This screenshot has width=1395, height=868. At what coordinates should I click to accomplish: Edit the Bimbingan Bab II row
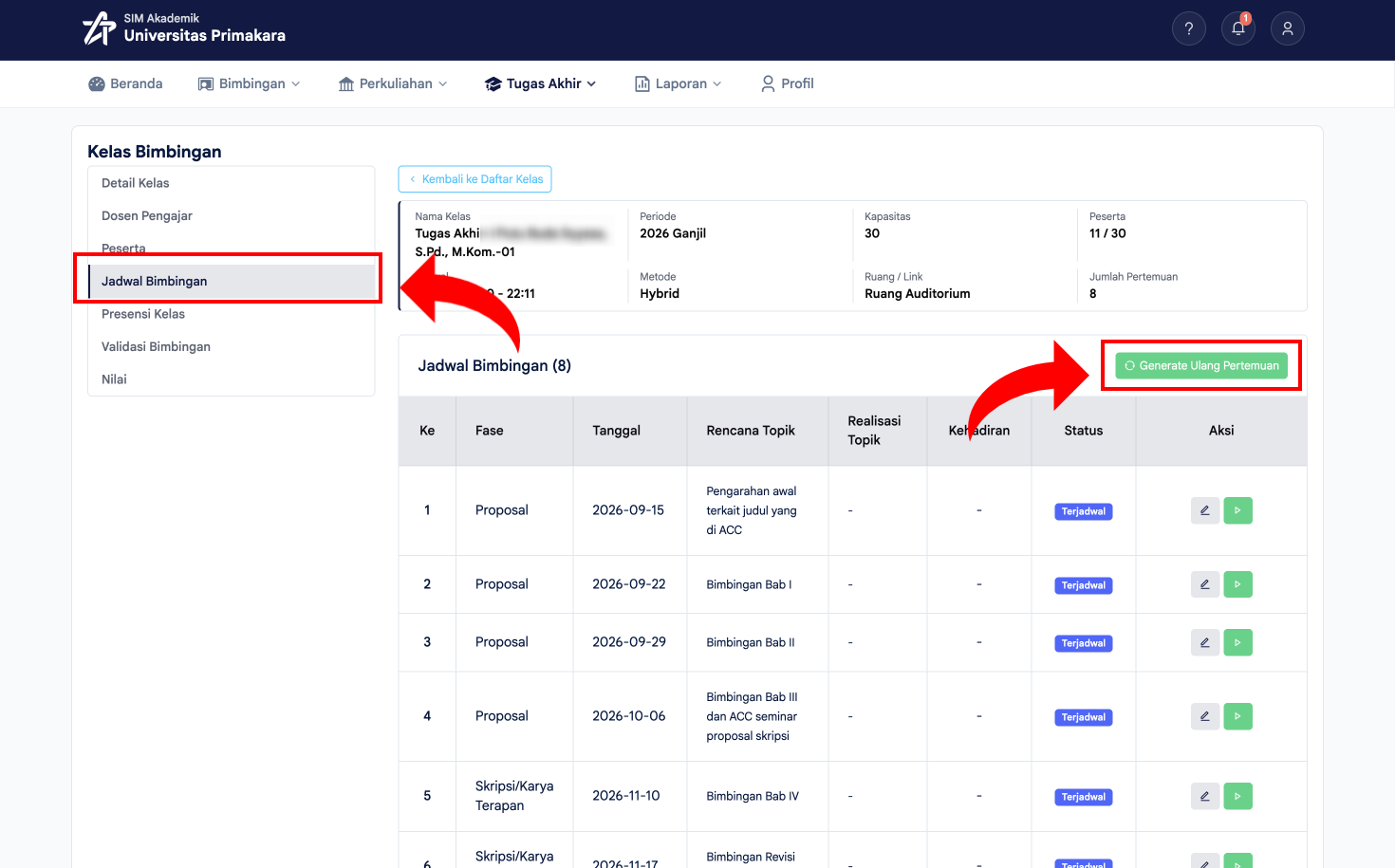1205,642
